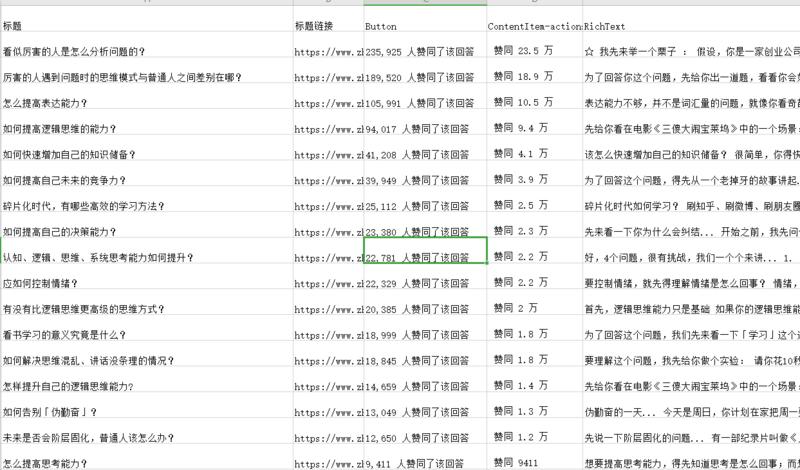Select the Button column header cell
Viewport: 800px width, 470px height.
point(424,25)
